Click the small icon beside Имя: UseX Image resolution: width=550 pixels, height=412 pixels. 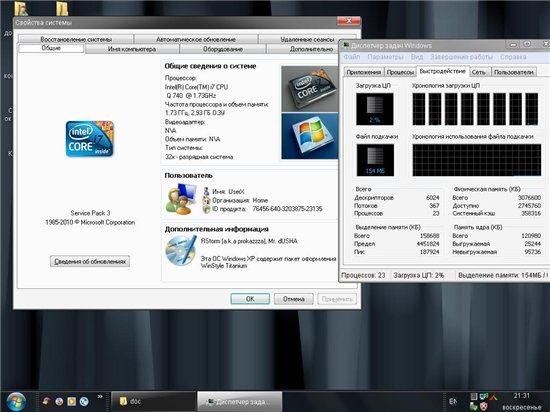206,191
